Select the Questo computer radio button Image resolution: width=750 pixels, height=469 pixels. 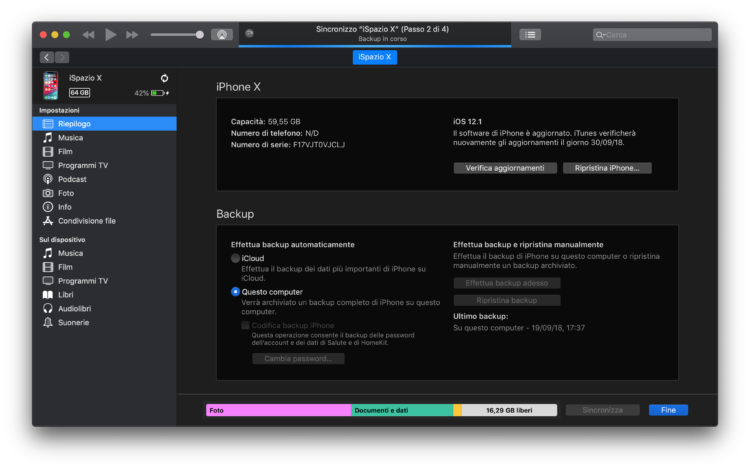point(235,292)
